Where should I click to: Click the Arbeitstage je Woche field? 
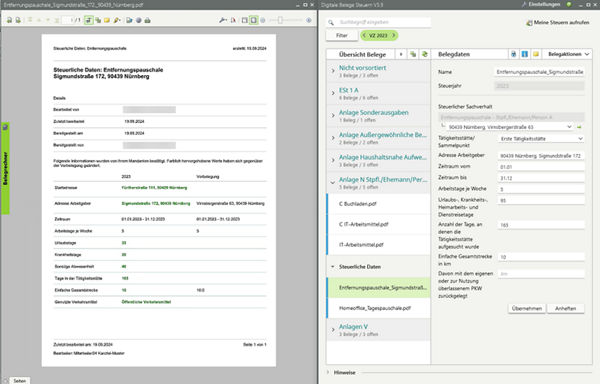(x=541, y=189)
